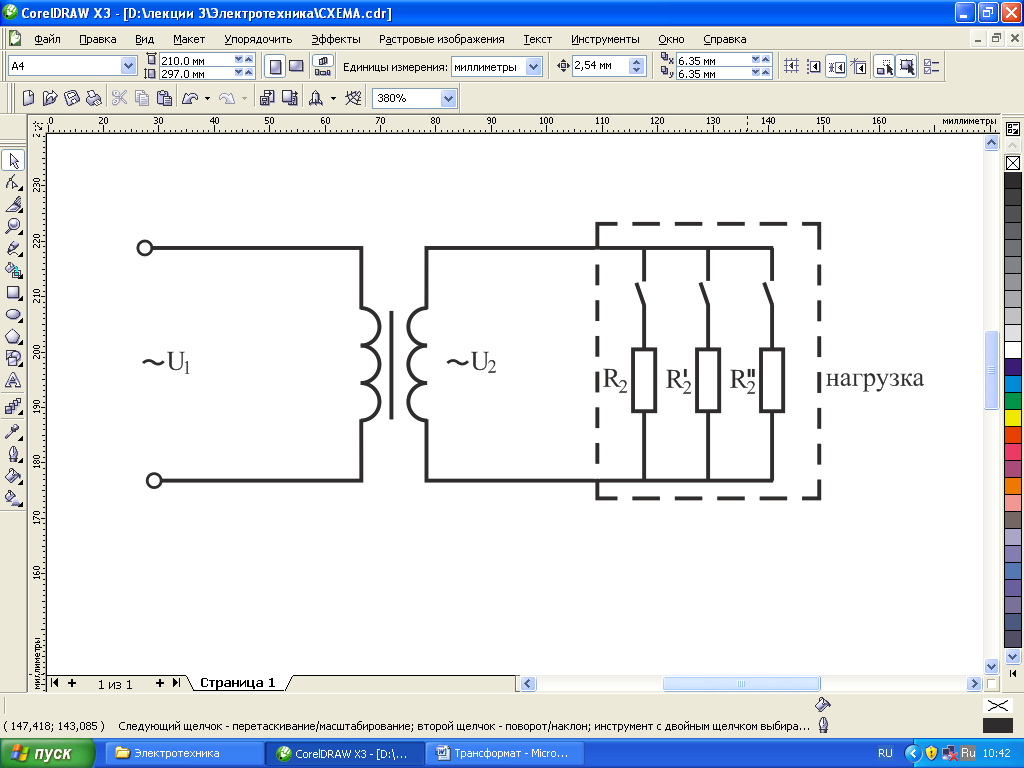Viewport: 1024px width, 768px height.
Task: Open the Растровые изображения menu
Action: pyautogui.click(x=441, y=39)
